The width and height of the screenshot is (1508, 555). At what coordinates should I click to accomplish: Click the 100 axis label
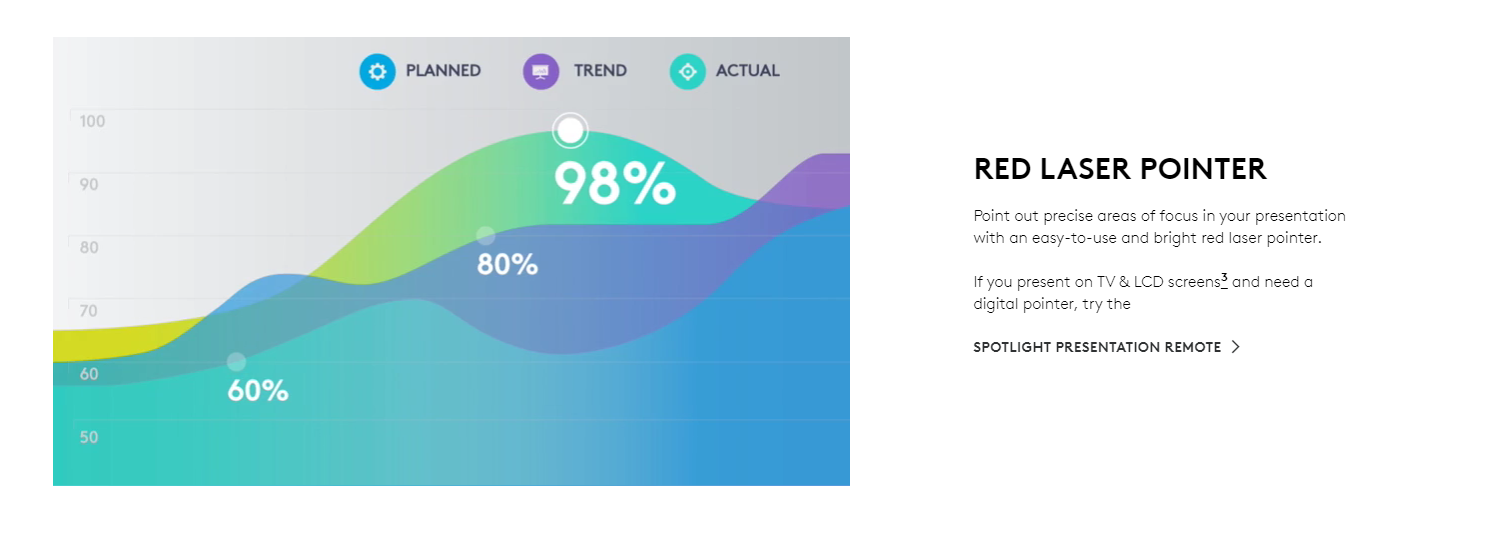coord(92,122)
